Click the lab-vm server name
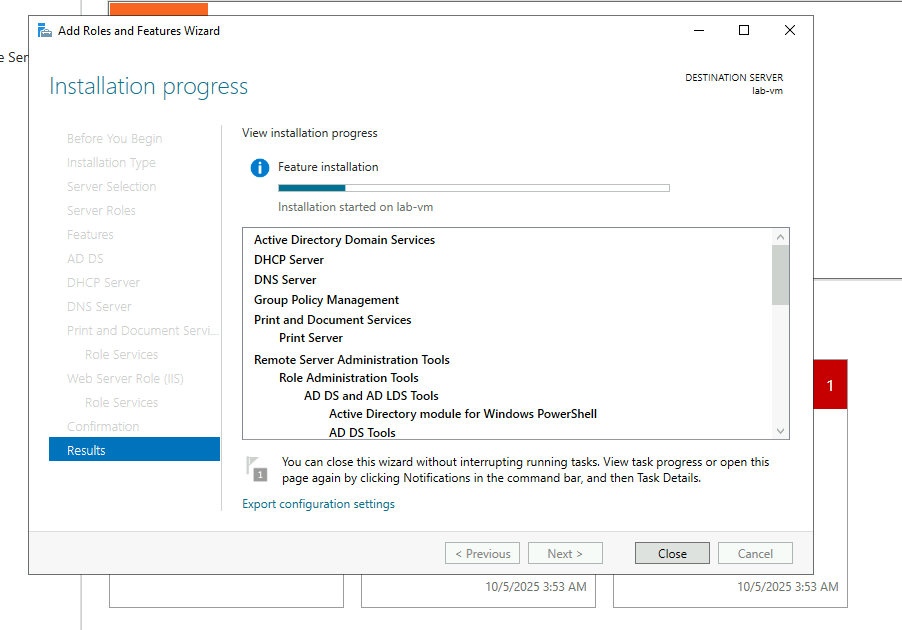The image size is (902, 630). [x=767, y=91]
